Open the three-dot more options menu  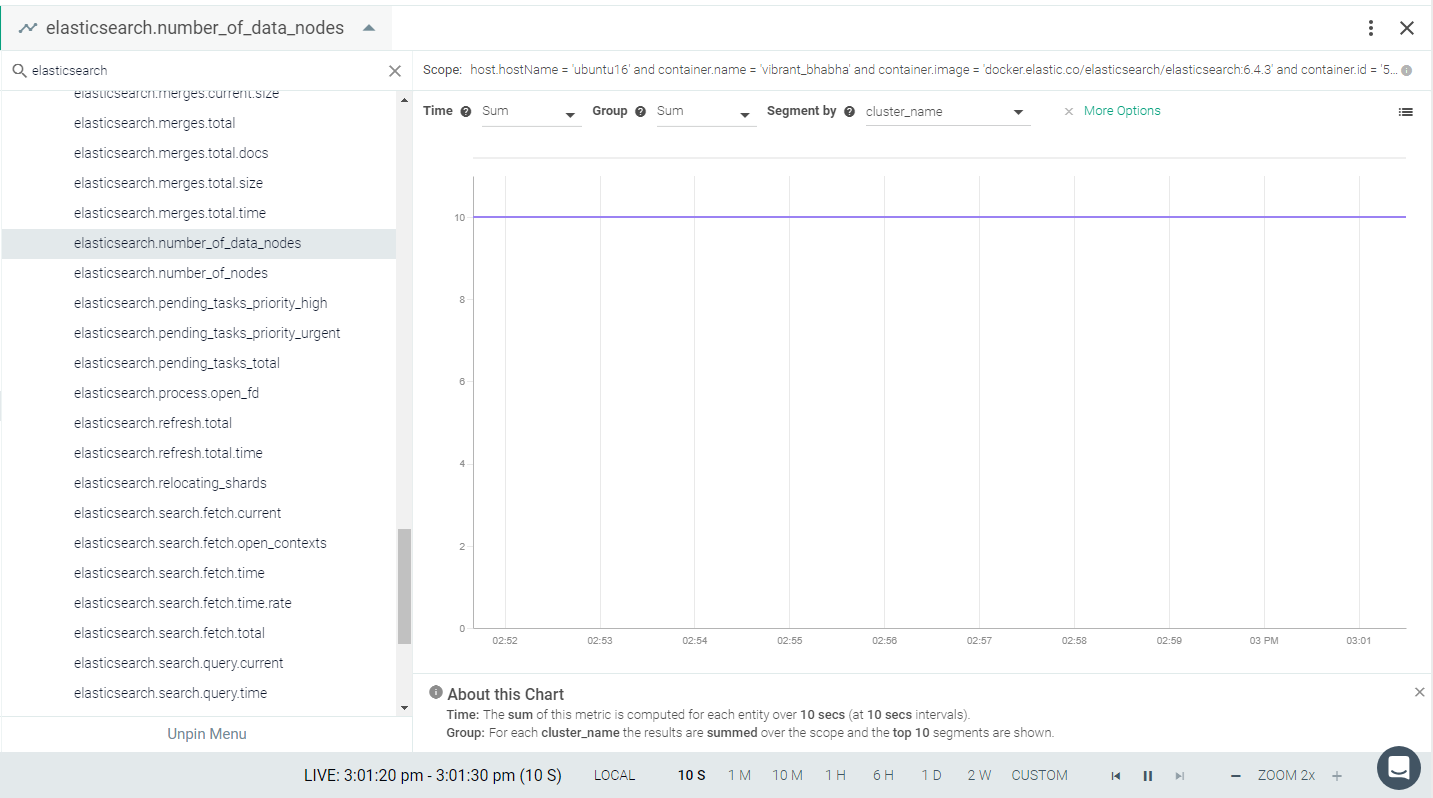[1371, 28]
